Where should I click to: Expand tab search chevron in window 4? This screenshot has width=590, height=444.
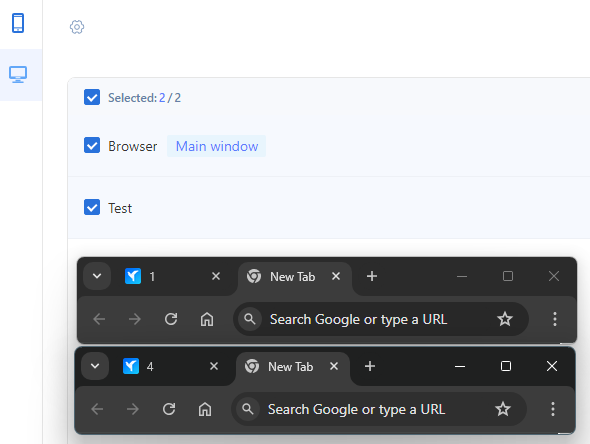click(x=95, y=366)
